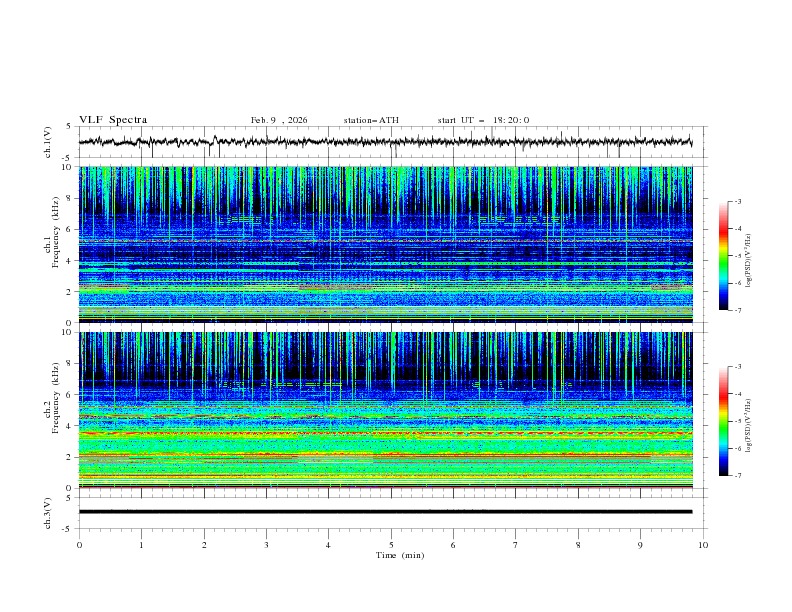This screenshot has width=792, height=612.
Task: Click the VLF Spectra title text
Action: pos(113,120)
